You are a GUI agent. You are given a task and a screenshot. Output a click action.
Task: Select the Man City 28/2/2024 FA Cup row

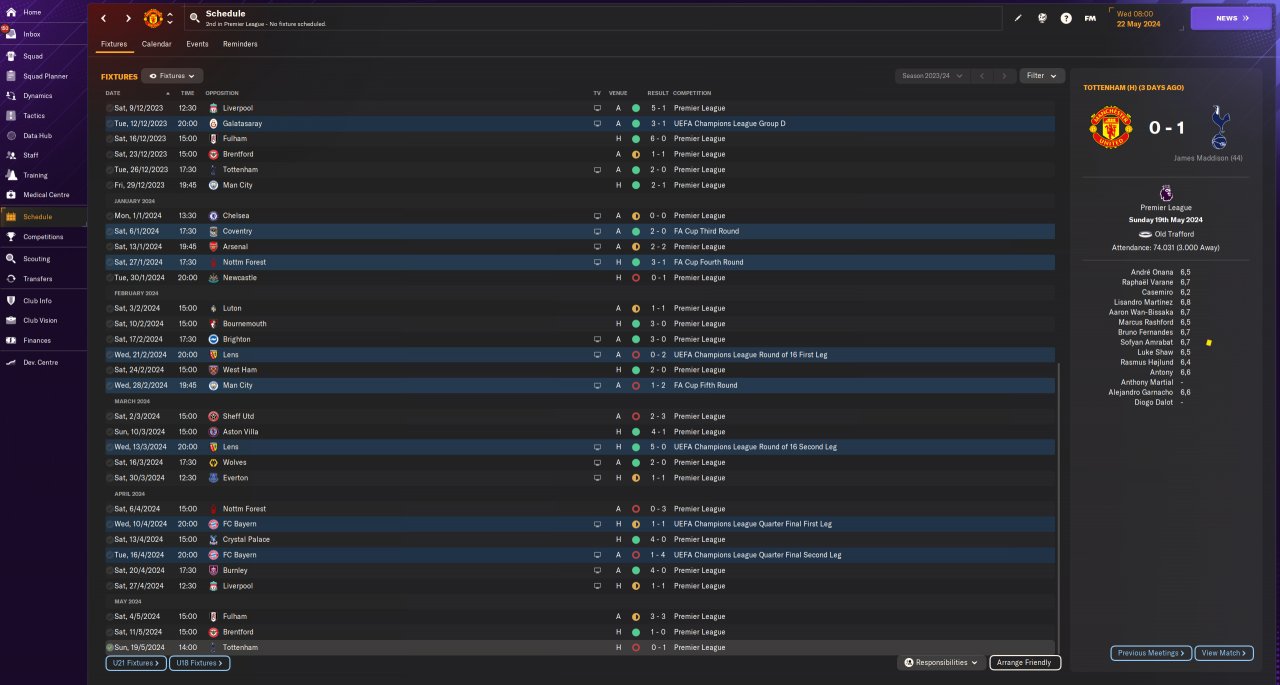coord(580,385)
